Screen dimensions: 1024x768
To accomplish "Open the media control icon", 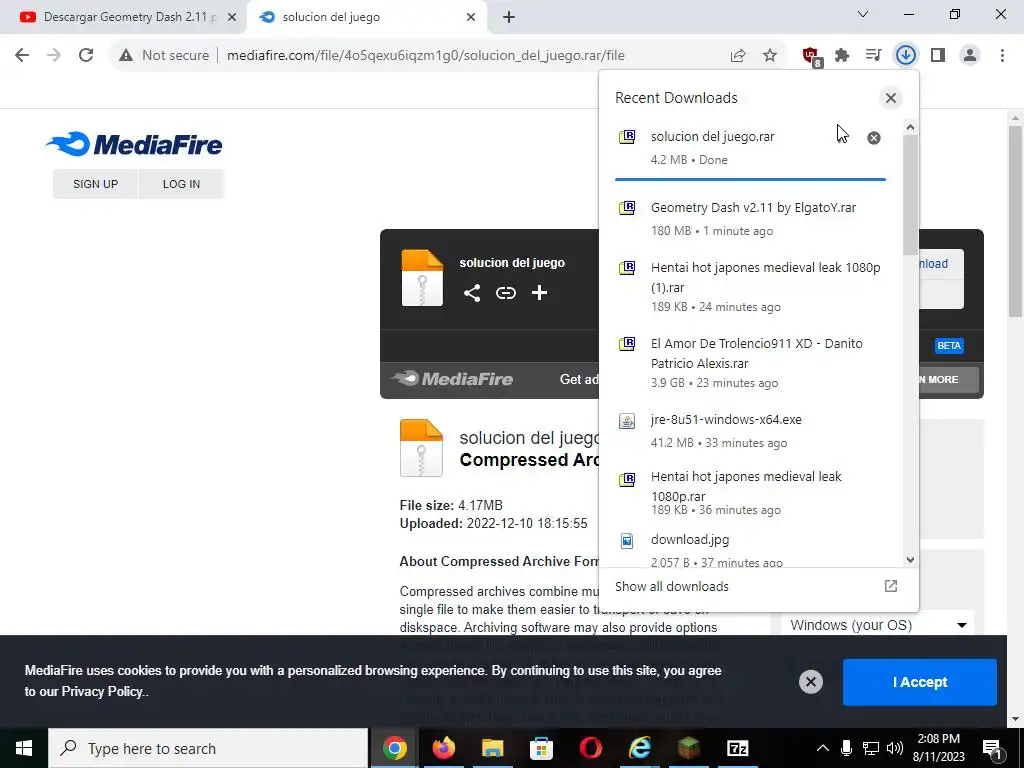I will [873, 56].
